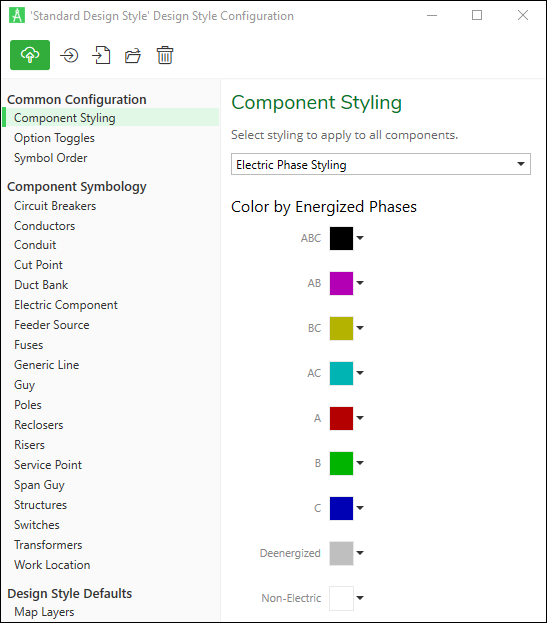Click the import arrow-in-circle icon

(x=69, y=55)
